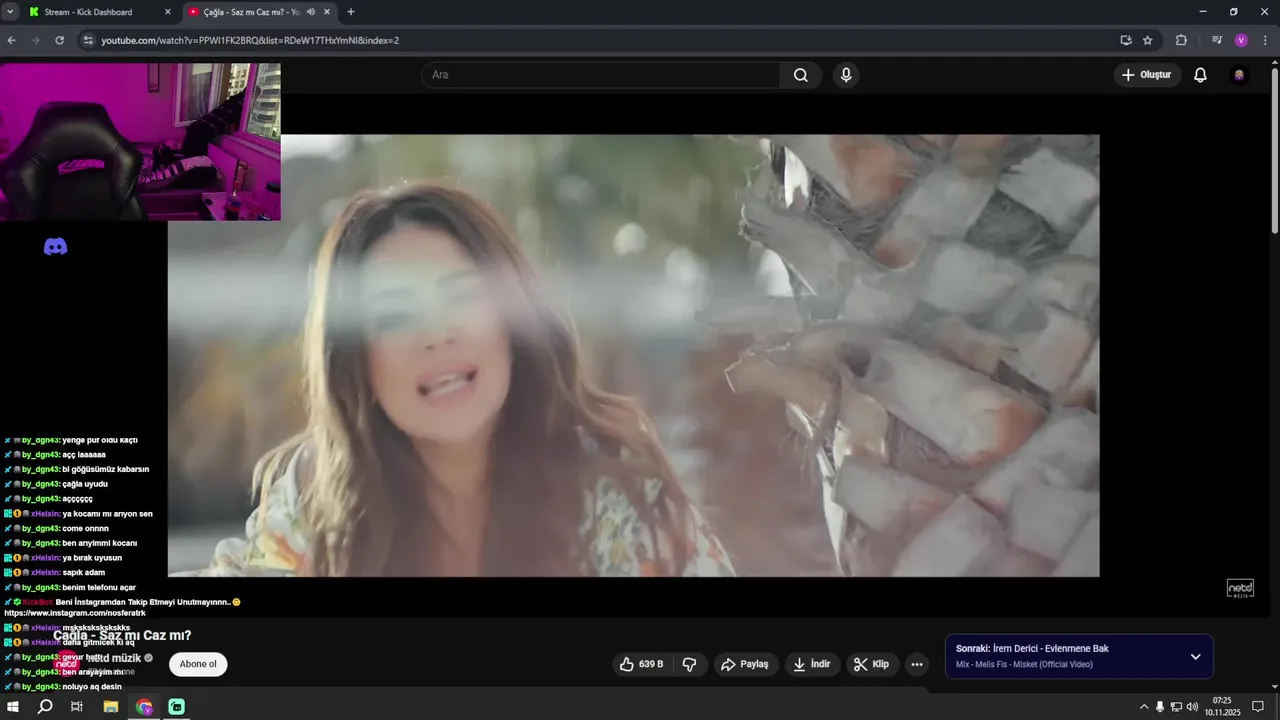Click the Paylaş share button
This screenshot has height=720, width=1280.
[x=745, y=664]
